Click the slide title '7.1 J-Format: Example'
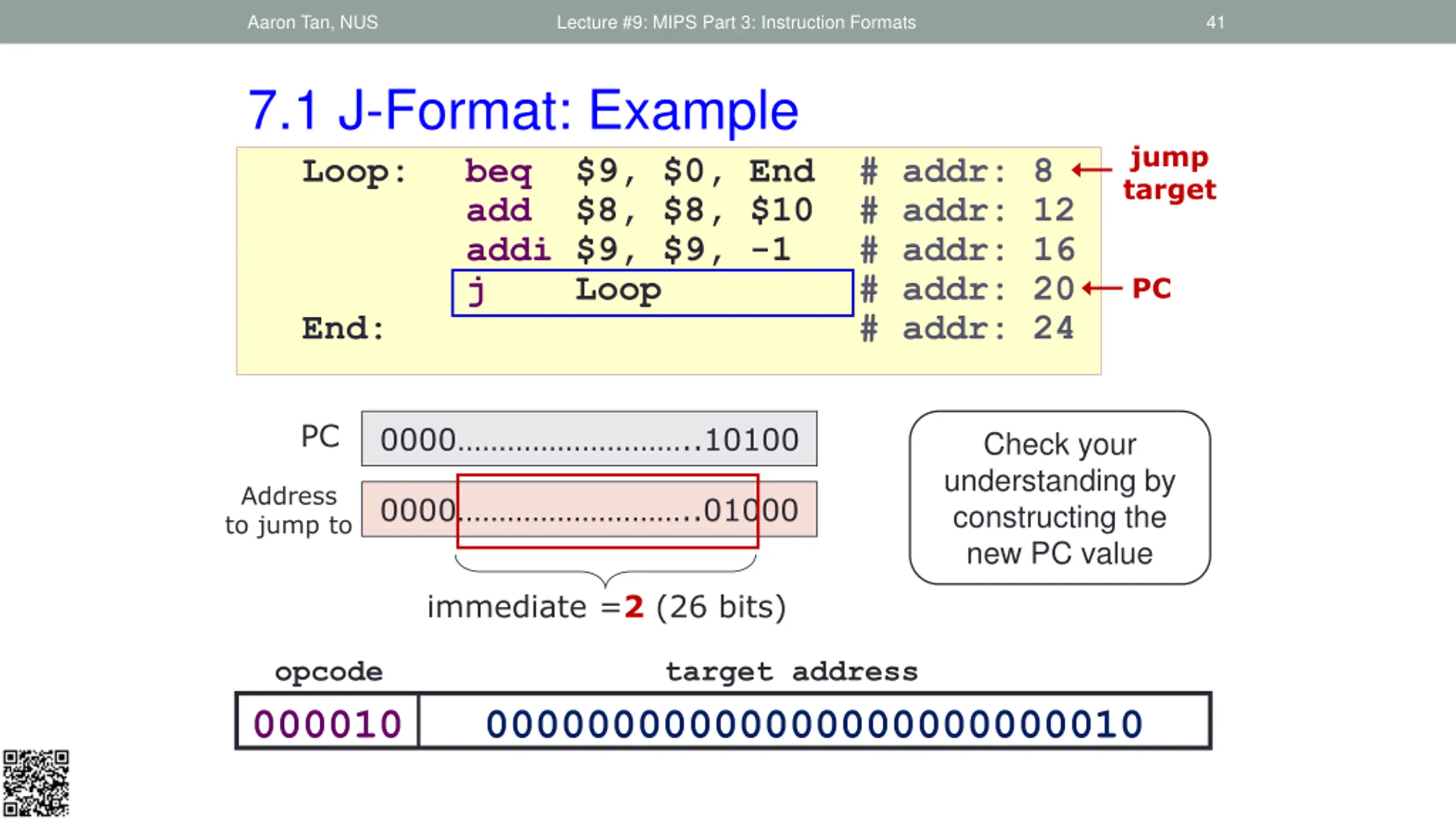Screen dimensions: 1456x819 click(523, 110)
